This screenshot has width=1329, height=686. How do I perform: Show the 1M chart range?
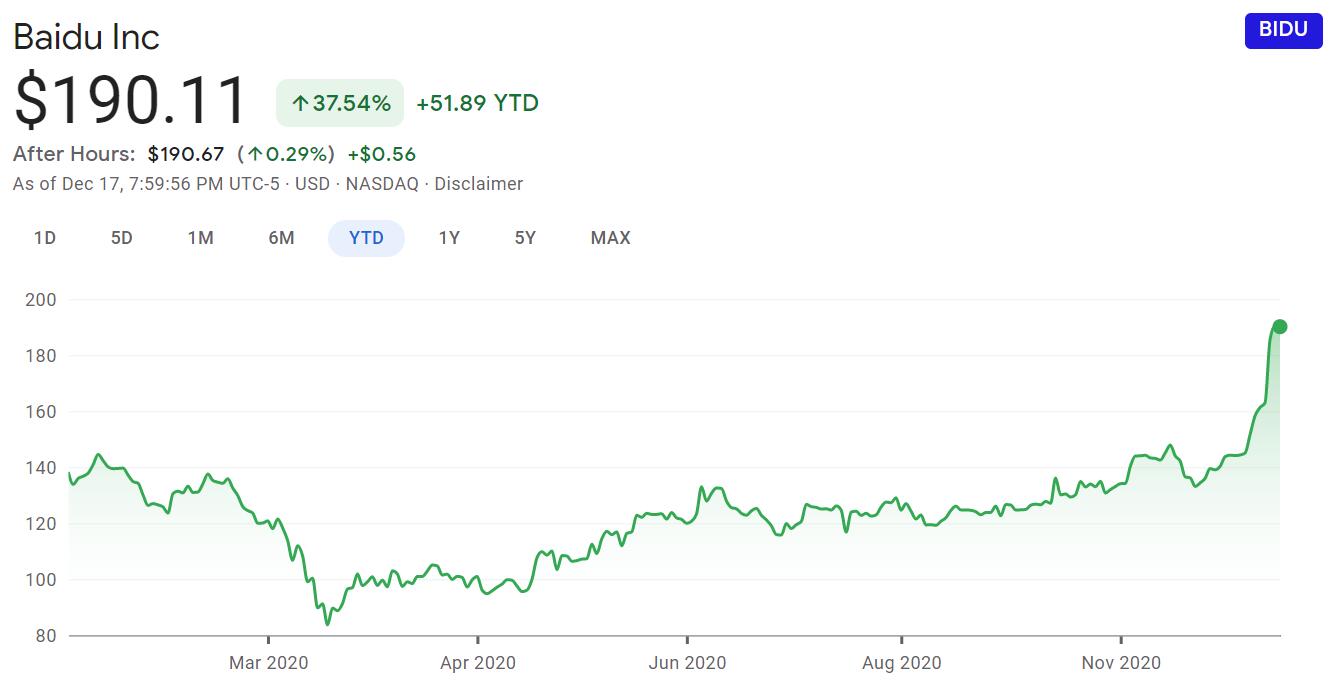pyautogui.click(x=200, y=238)
